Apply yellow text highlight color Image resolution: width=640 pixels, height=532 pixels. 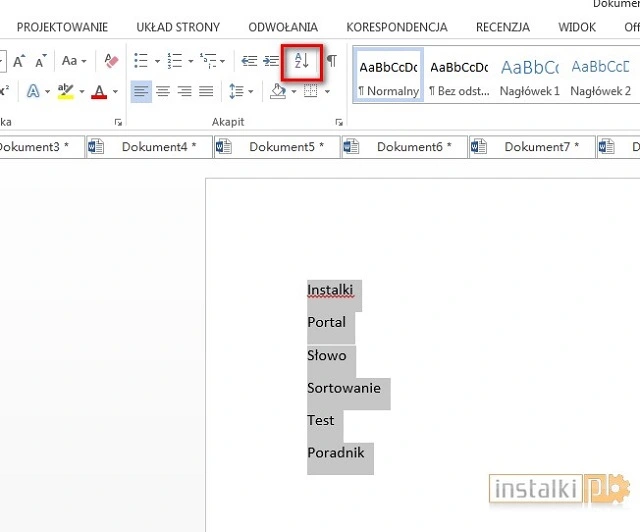(66, 91)
